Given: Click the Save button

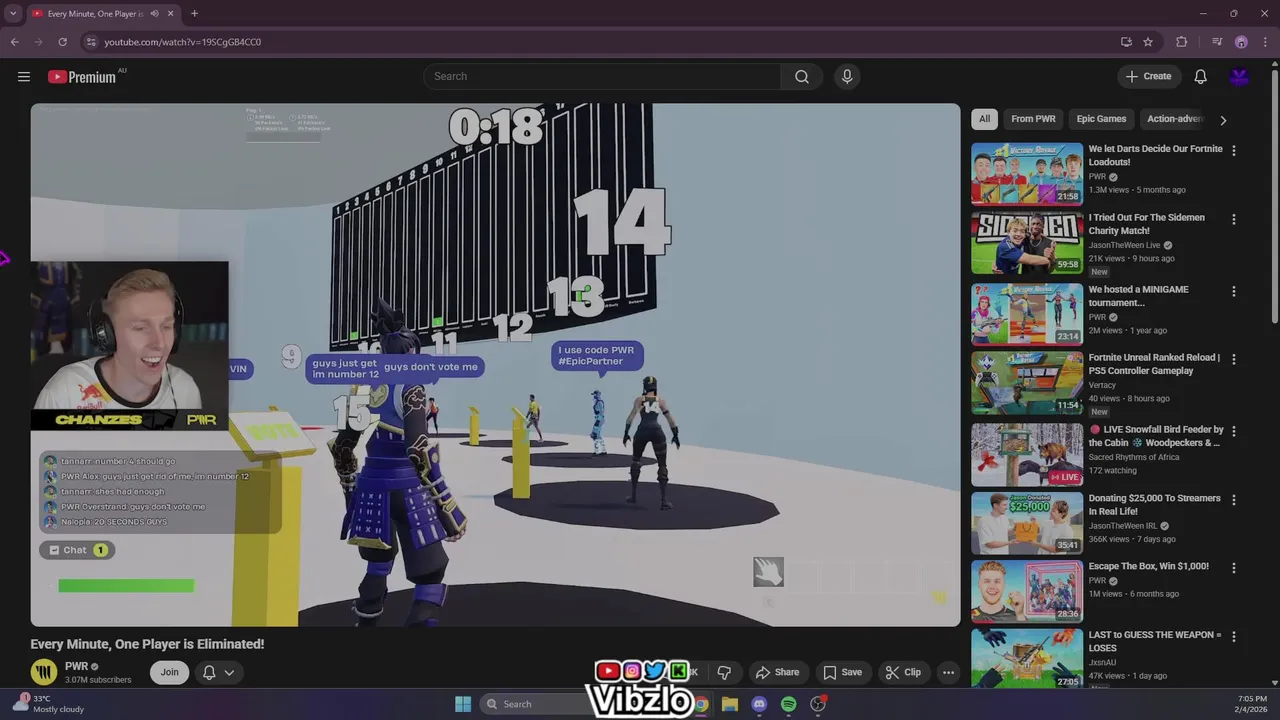Looking at the screenshot, I should coord(842,672).
